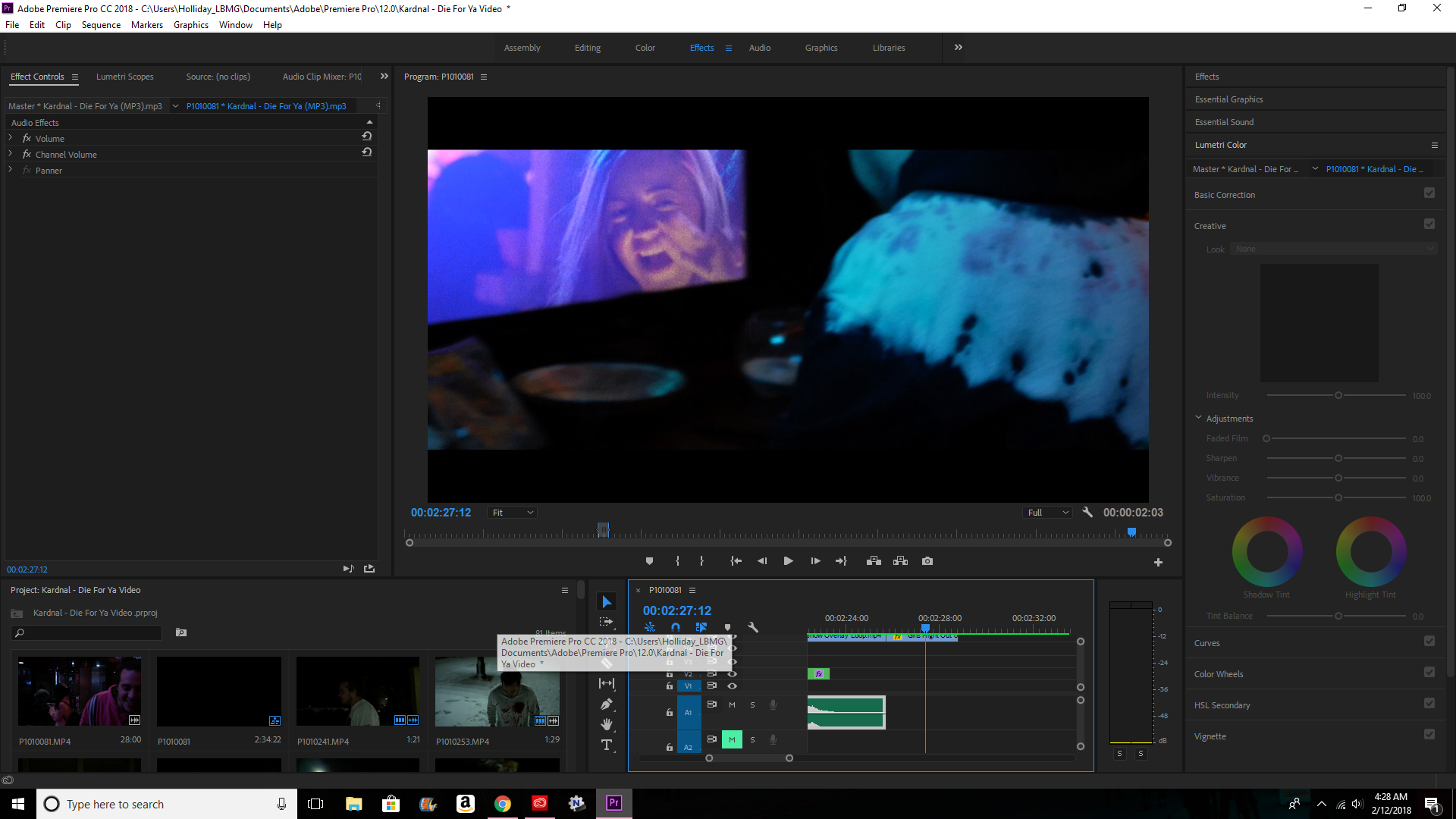Open the Fit zoom level dropdown
This screenshot has width=1456, height=819.
(513, 513)
